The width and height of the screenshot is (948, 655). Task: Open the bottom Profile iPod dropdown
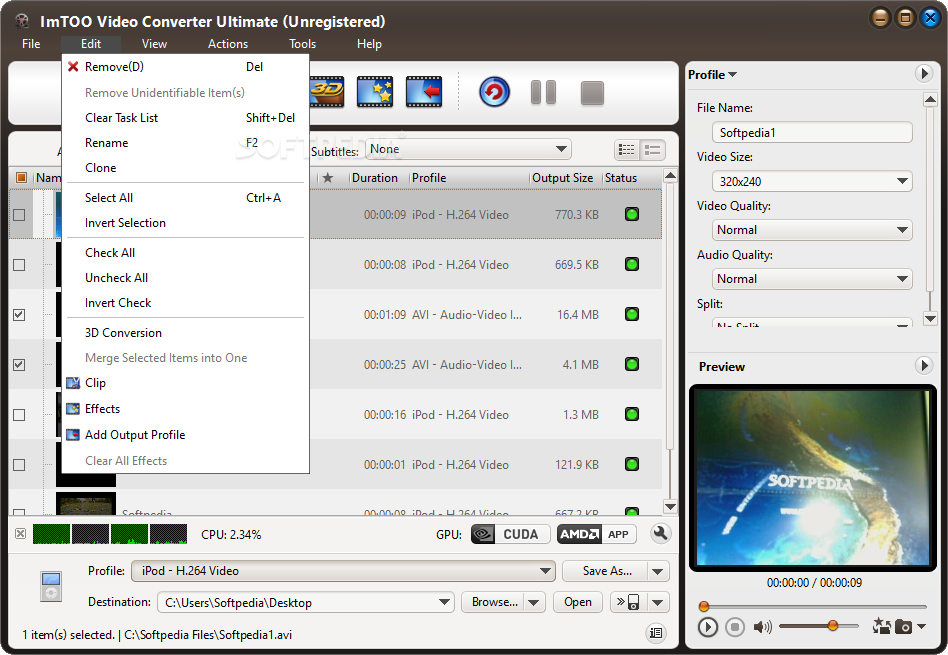click(343, 571)
